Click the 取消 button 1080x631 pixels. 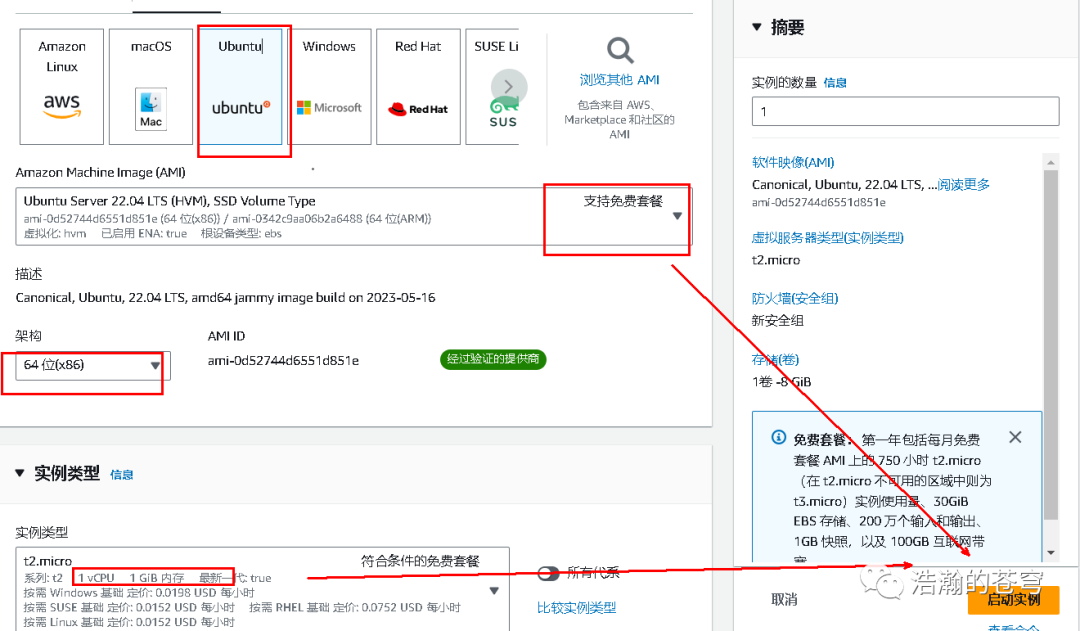tap(784, 599)
